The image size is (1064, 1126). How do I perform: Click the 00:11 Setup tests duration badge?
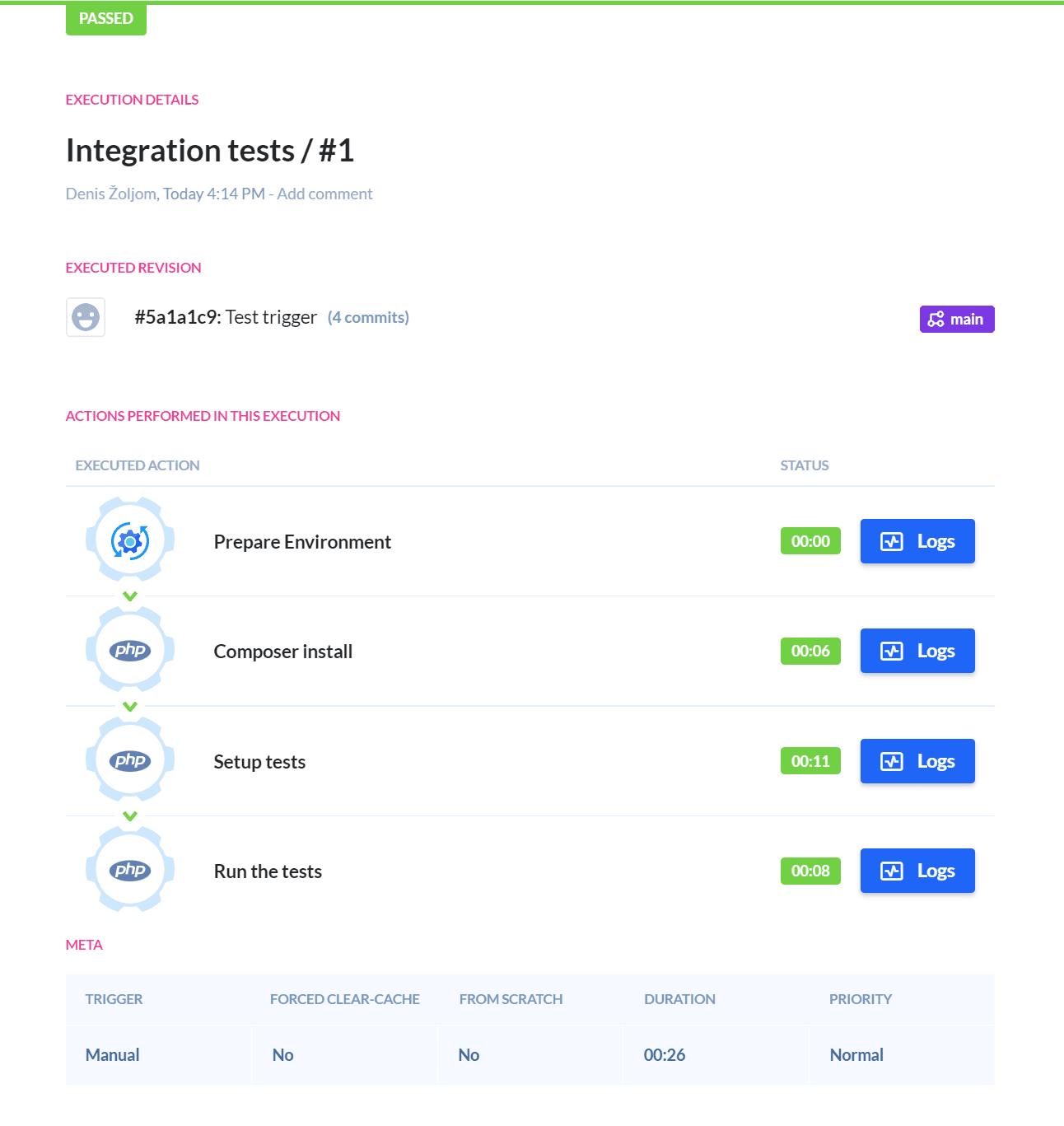[810, 761]
